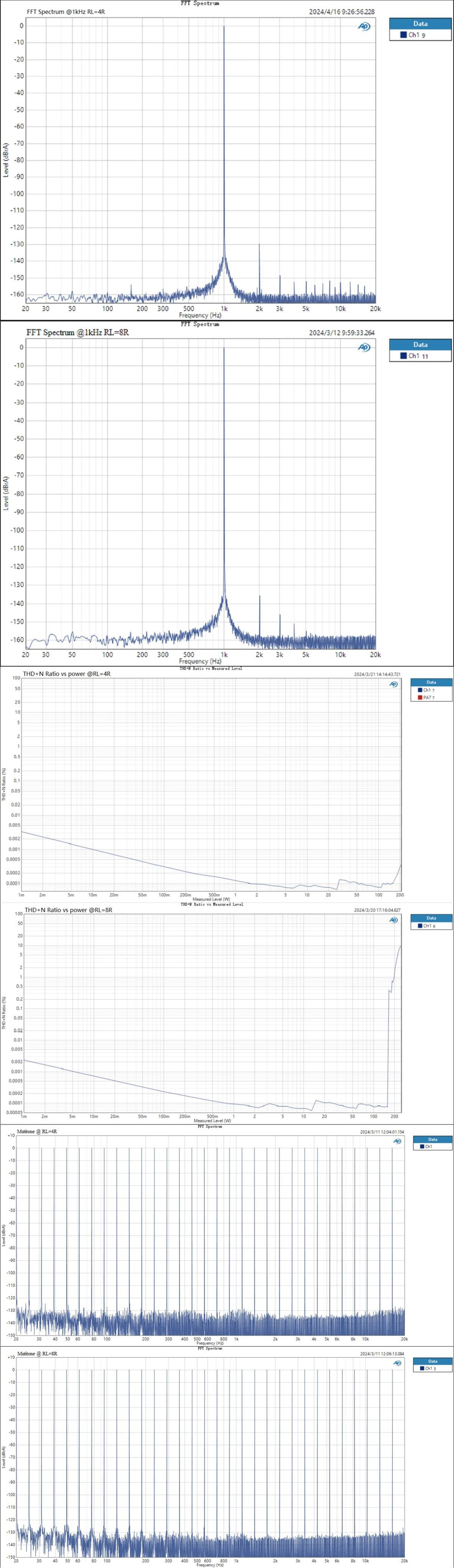Viewport: 454px width, 1568px height.
Task: Click the red PA7 legend swatch
Action: coord(420,698)
